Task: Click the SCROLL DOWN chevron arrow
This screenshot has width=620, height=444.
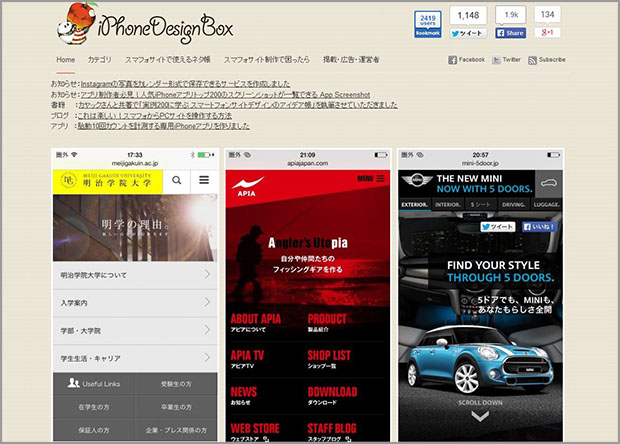Action: 480,416
